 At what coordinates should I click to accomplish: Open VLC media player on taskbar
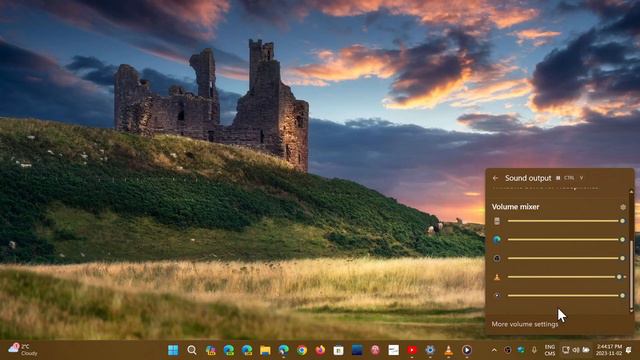coord(449,350)
